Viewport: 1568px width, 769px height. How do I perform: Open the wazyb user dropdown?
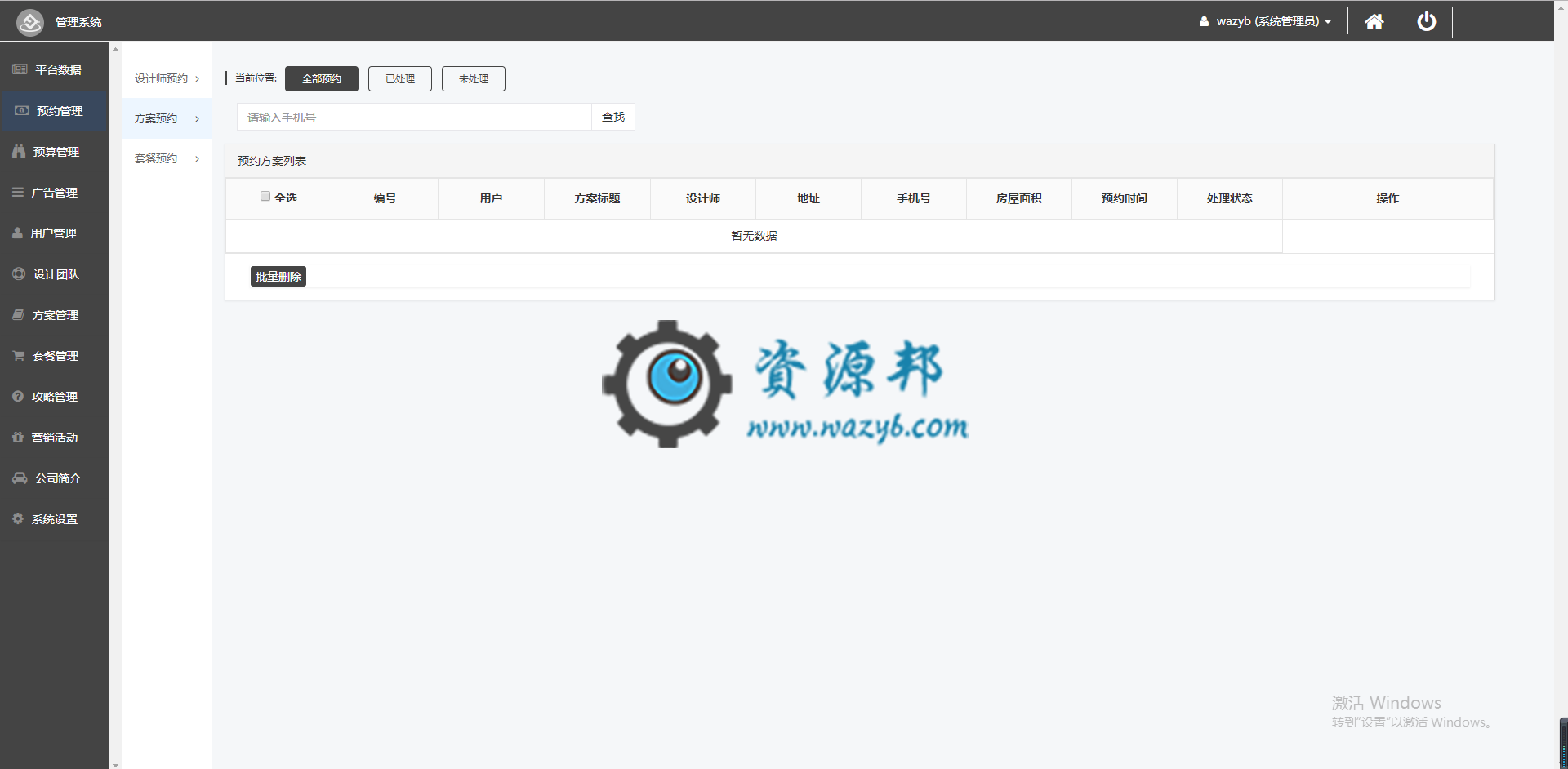[1265, 22]
